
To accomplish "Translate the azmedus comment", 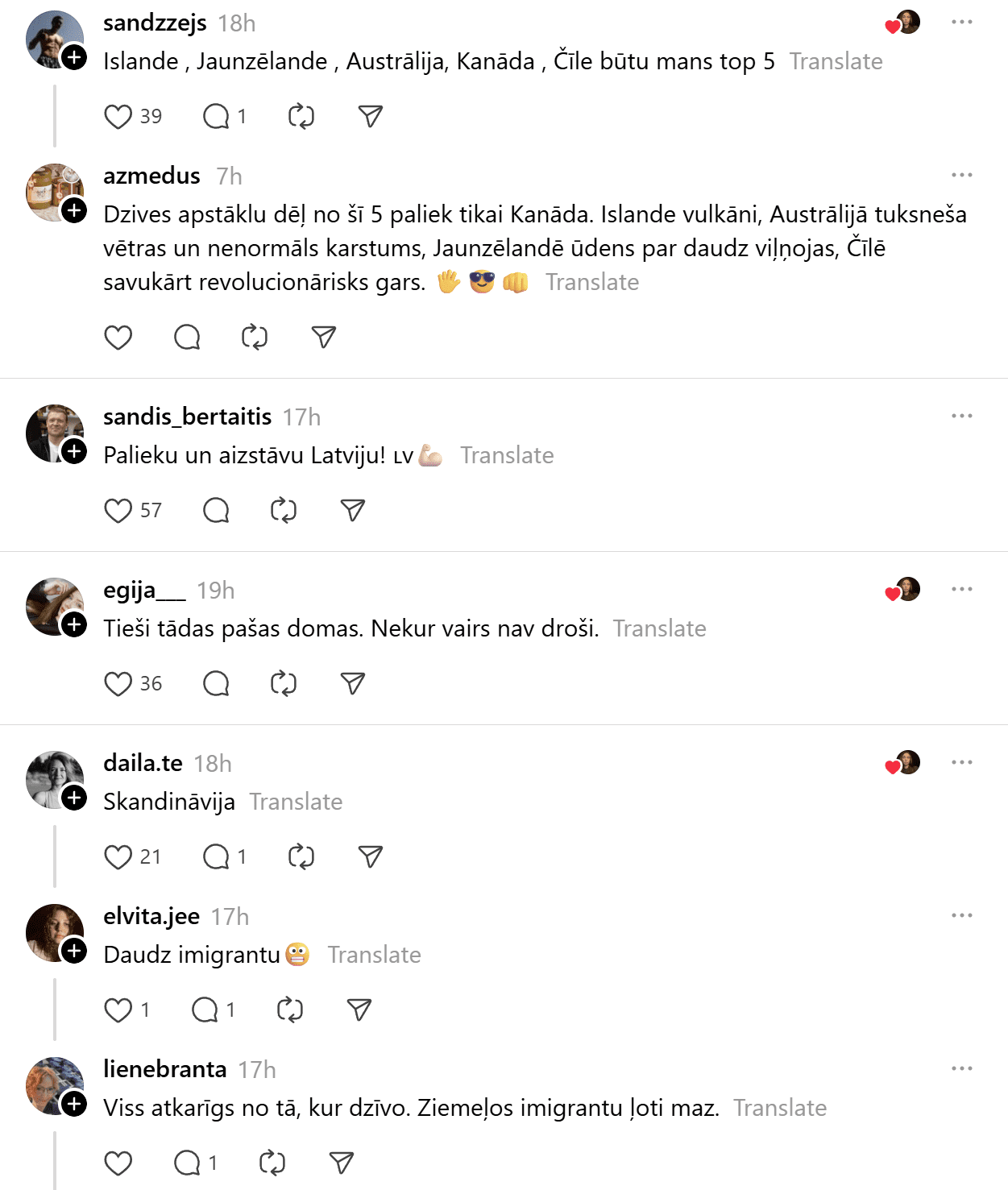I will [592, 283].
